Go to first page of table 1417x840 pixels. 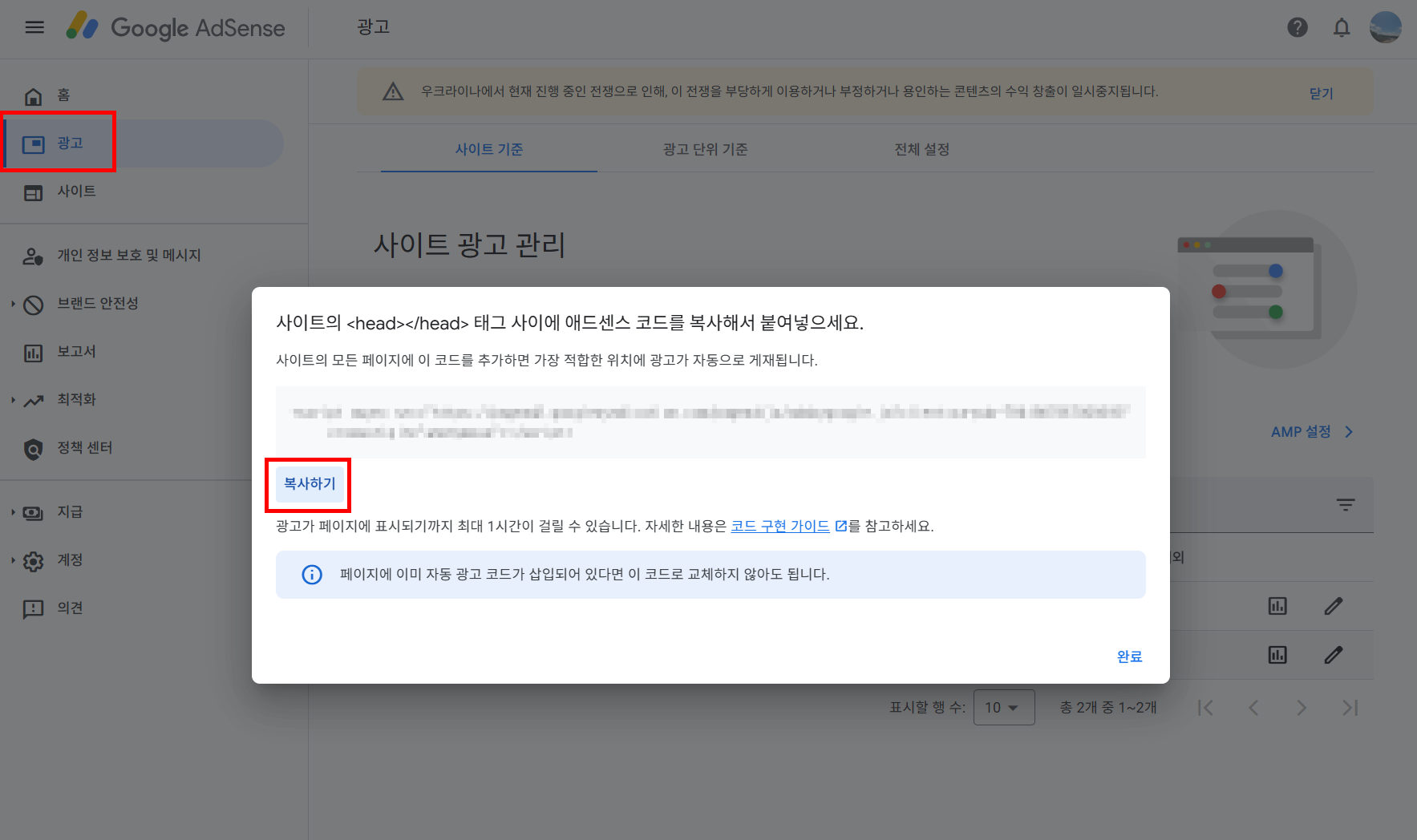pyautogui.click(x=1205, y=708)
